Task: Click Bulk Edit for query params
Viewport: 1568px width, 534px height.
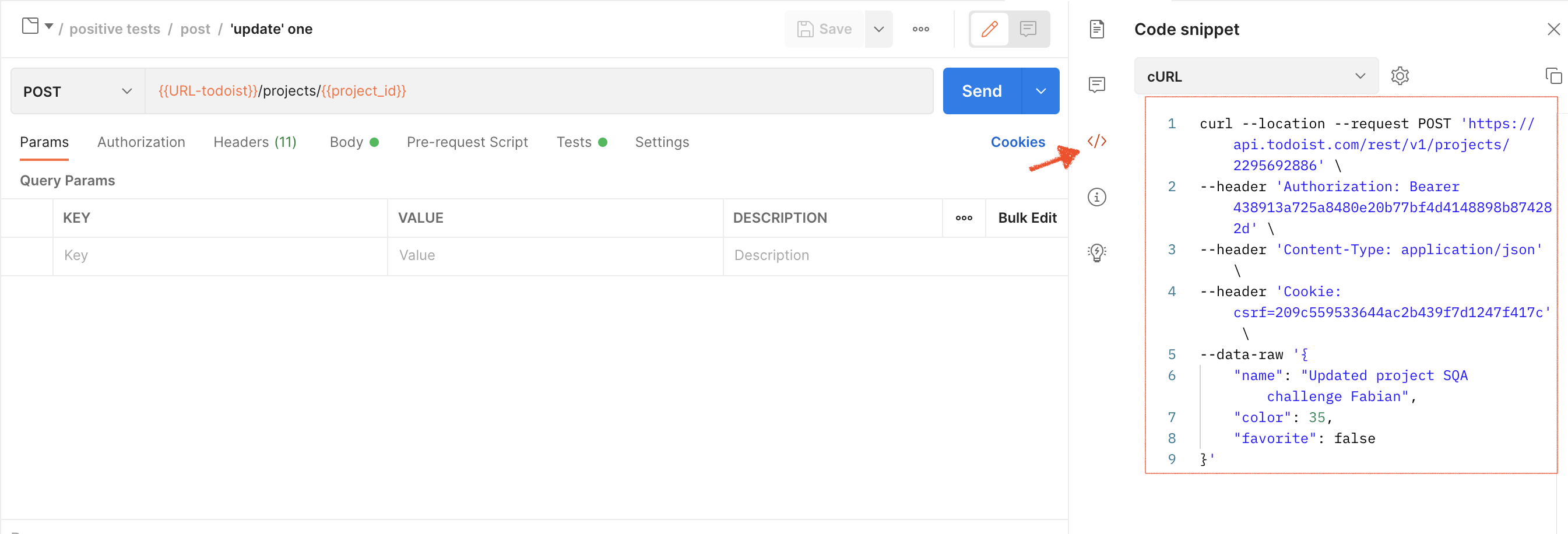Action: coord(1027,218)
